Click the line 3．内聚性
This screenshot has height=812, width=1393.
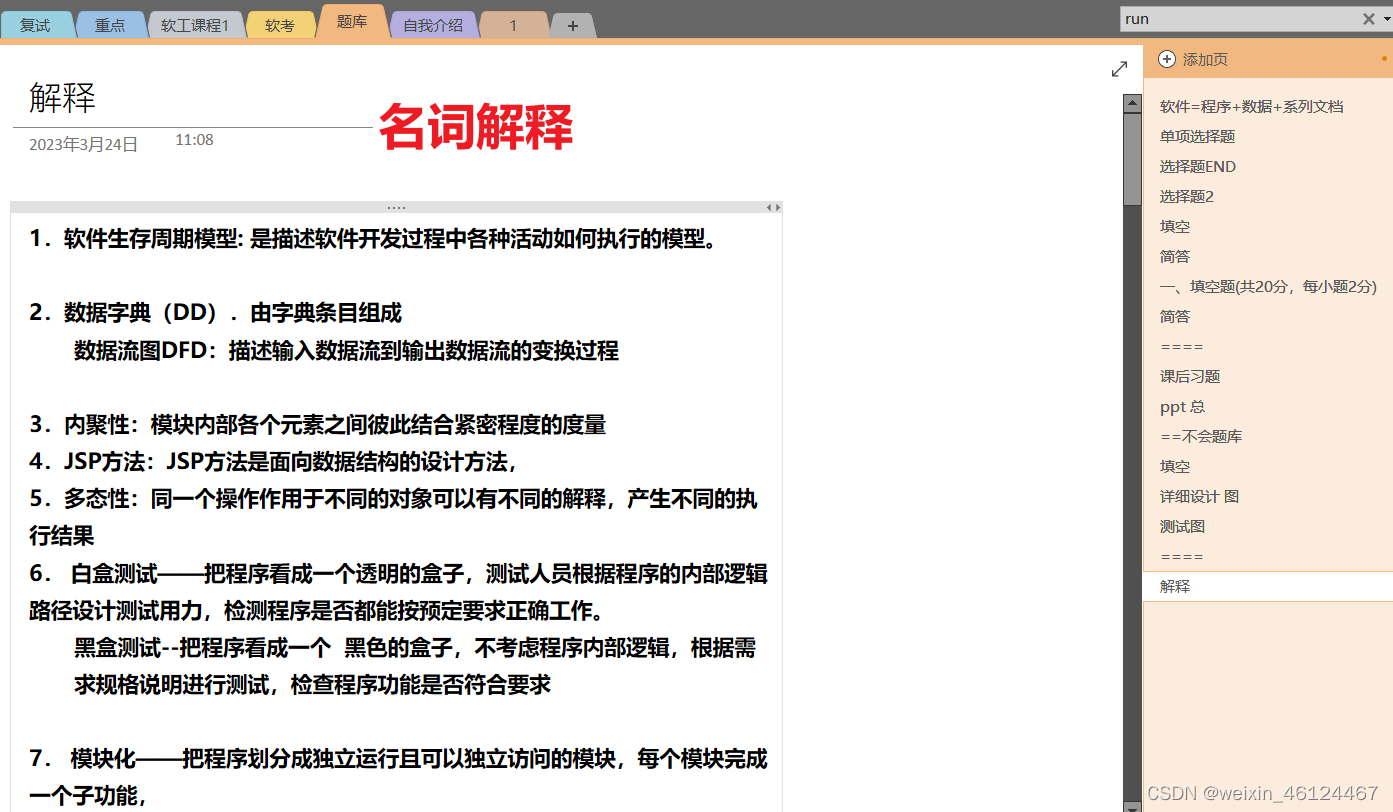(x=317, y=425)
